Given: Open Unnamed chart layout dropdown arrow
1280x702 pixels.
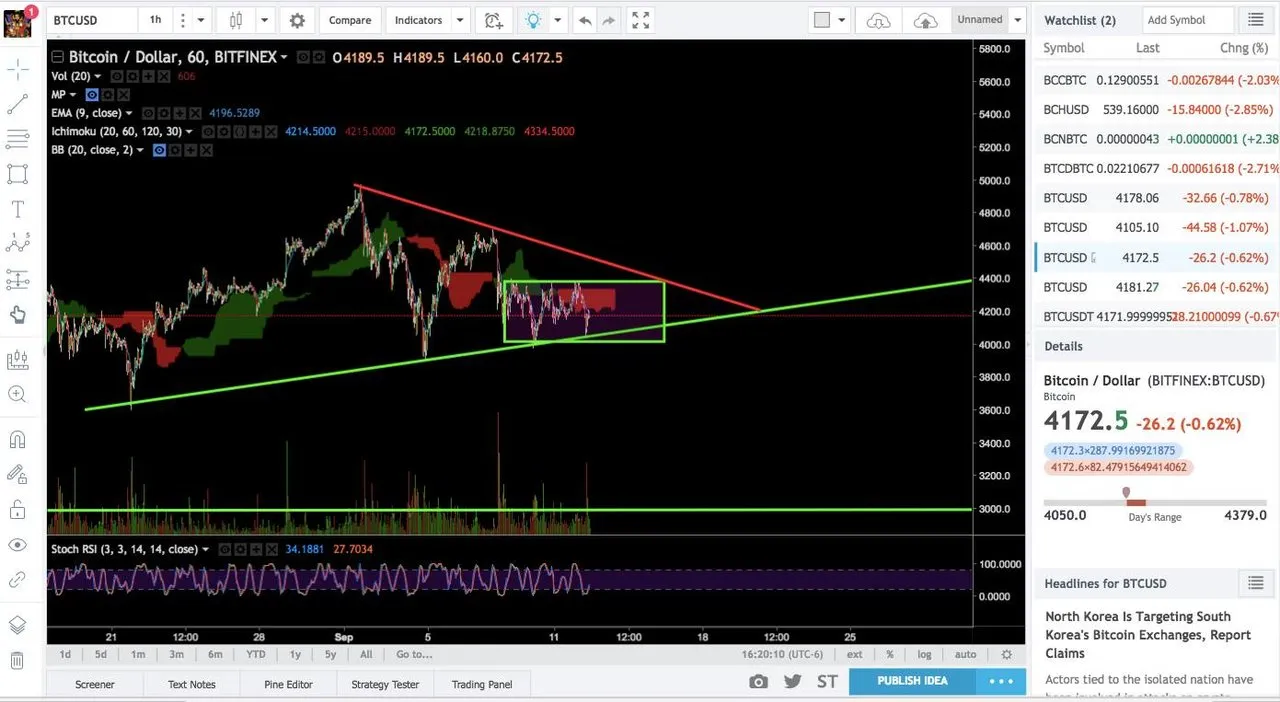Looking at the screenshot, I should pyautogui.click(x=1017, y=20).
